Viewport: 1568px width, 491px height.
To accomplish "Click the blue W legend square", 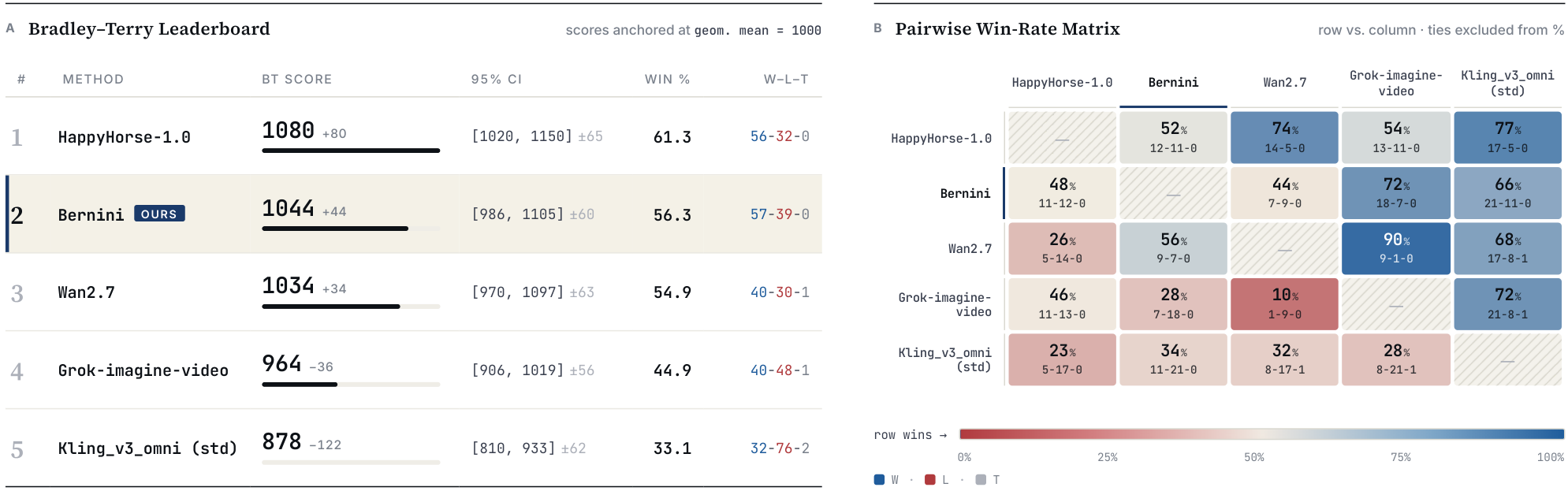I will pyautogui.click(x=879, y=479).
